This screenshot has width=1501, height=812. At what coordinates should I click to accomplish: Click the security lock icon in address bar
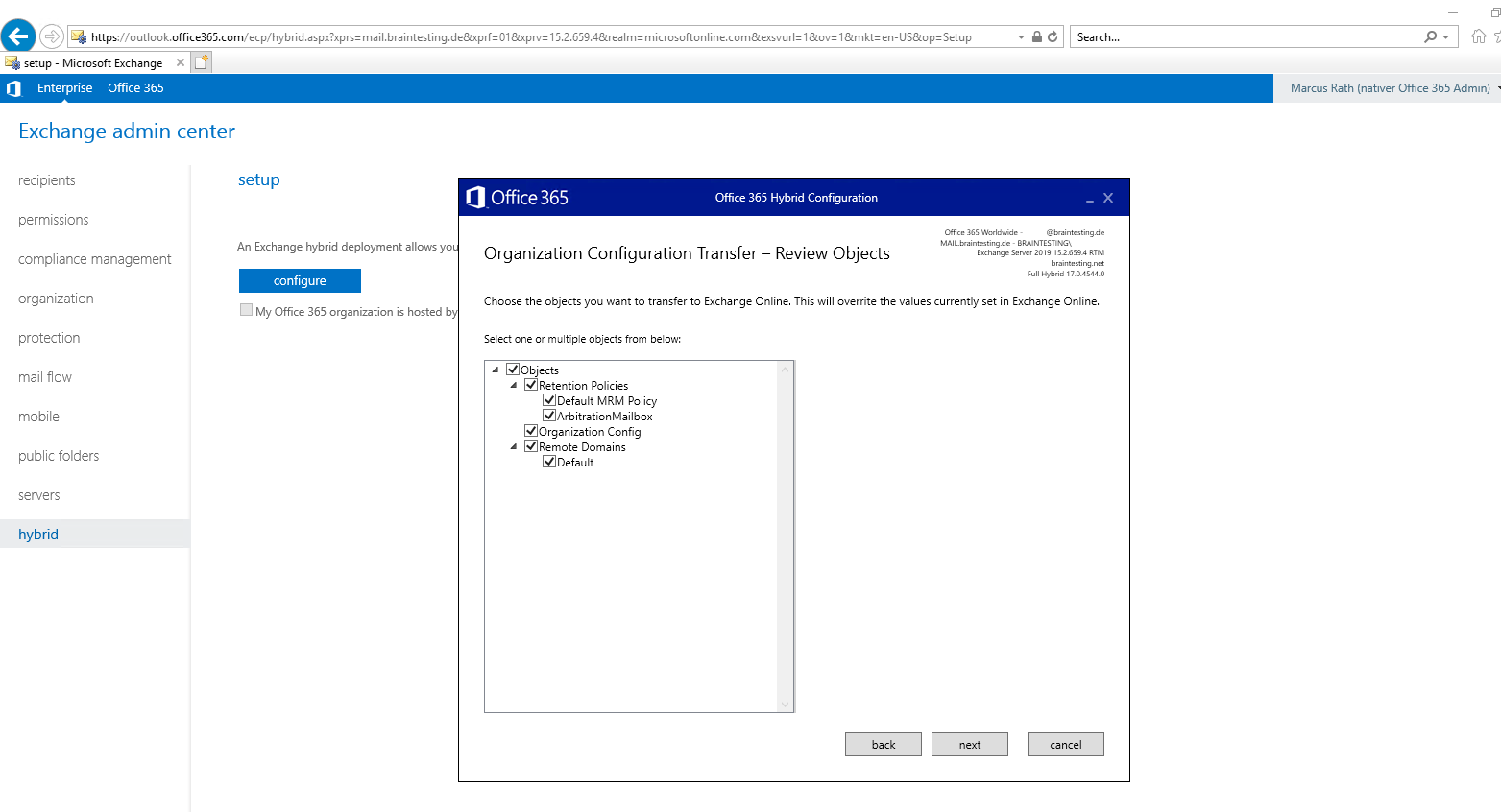click(1037, 36)
